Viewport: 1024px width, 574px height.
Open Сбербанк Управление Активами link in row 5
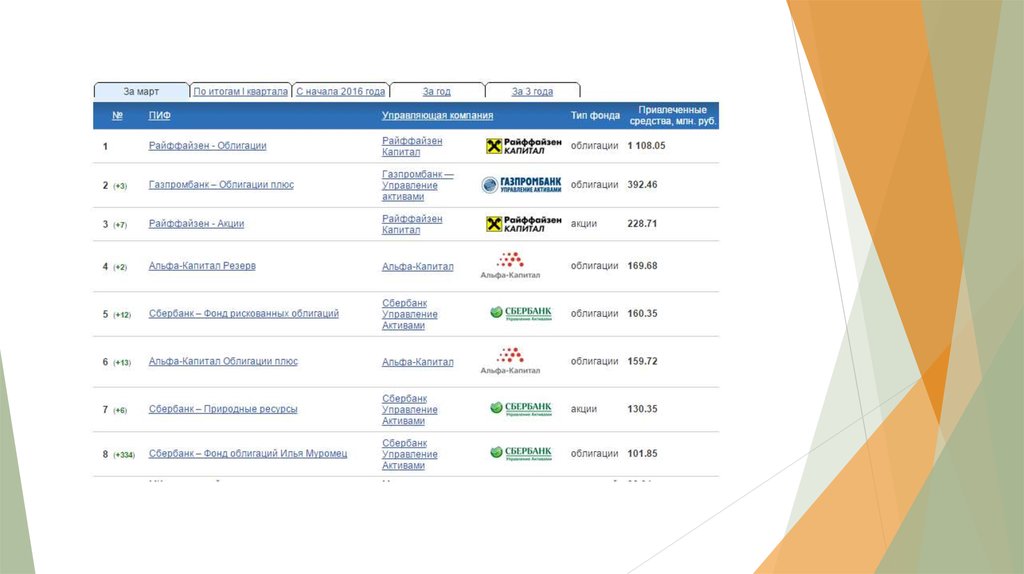409,314
